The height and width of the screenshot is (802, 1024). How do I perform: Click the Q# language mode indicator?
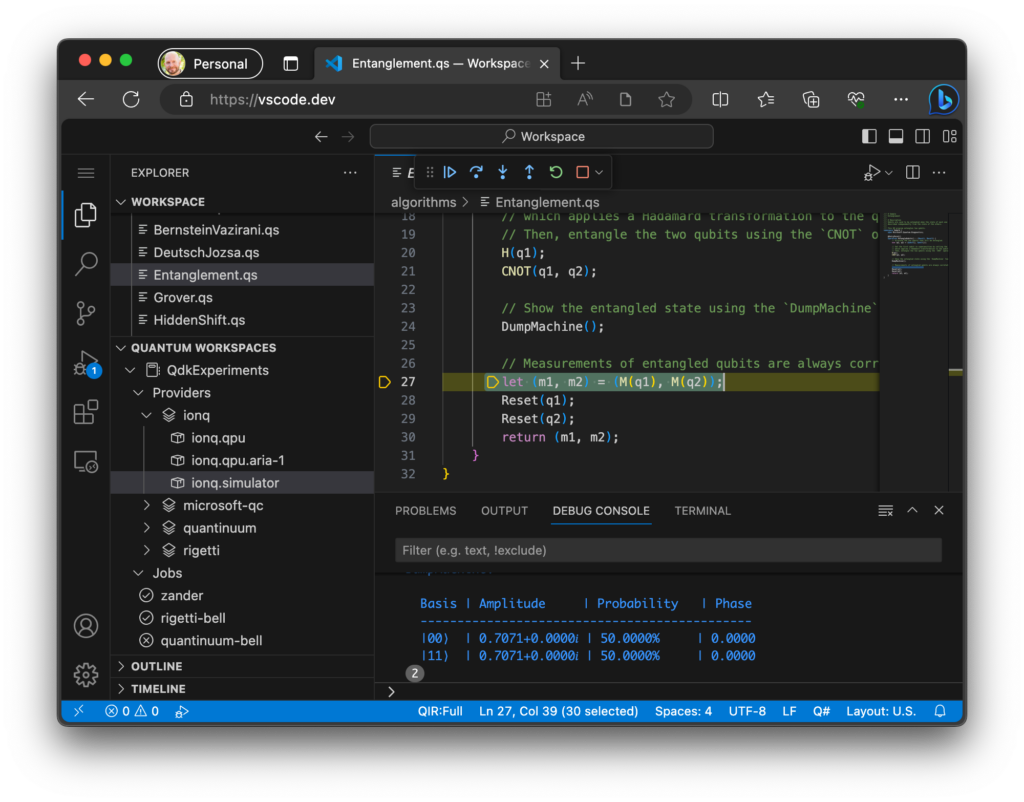point(821,711)
